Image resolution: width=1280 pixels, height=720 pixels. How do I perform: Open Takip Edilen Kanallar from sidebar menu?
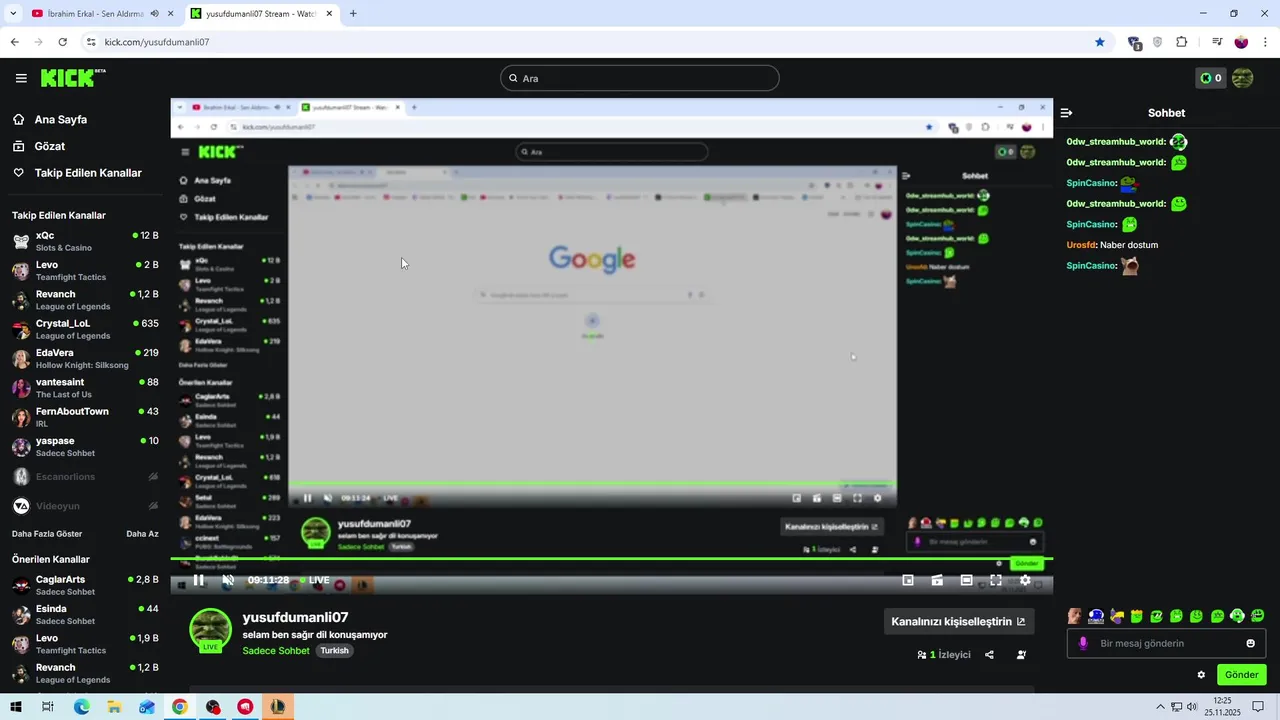pyautogui.click(x=88, y=173)
